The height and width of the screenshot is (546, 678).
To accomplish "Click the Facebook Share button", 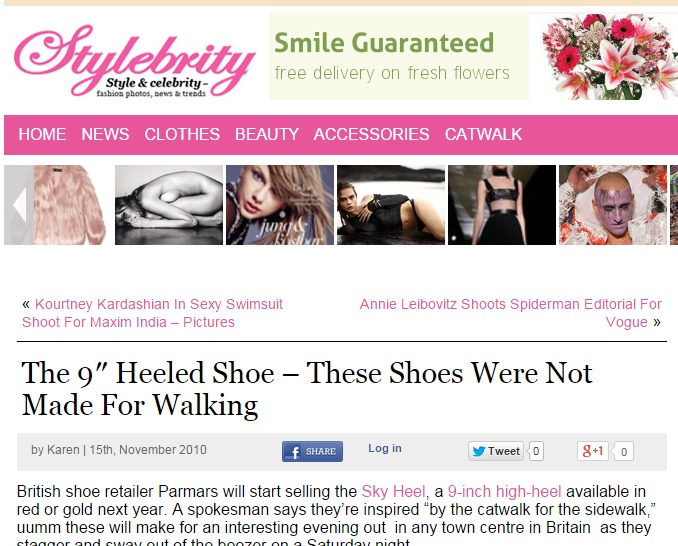I will [312, 451].
